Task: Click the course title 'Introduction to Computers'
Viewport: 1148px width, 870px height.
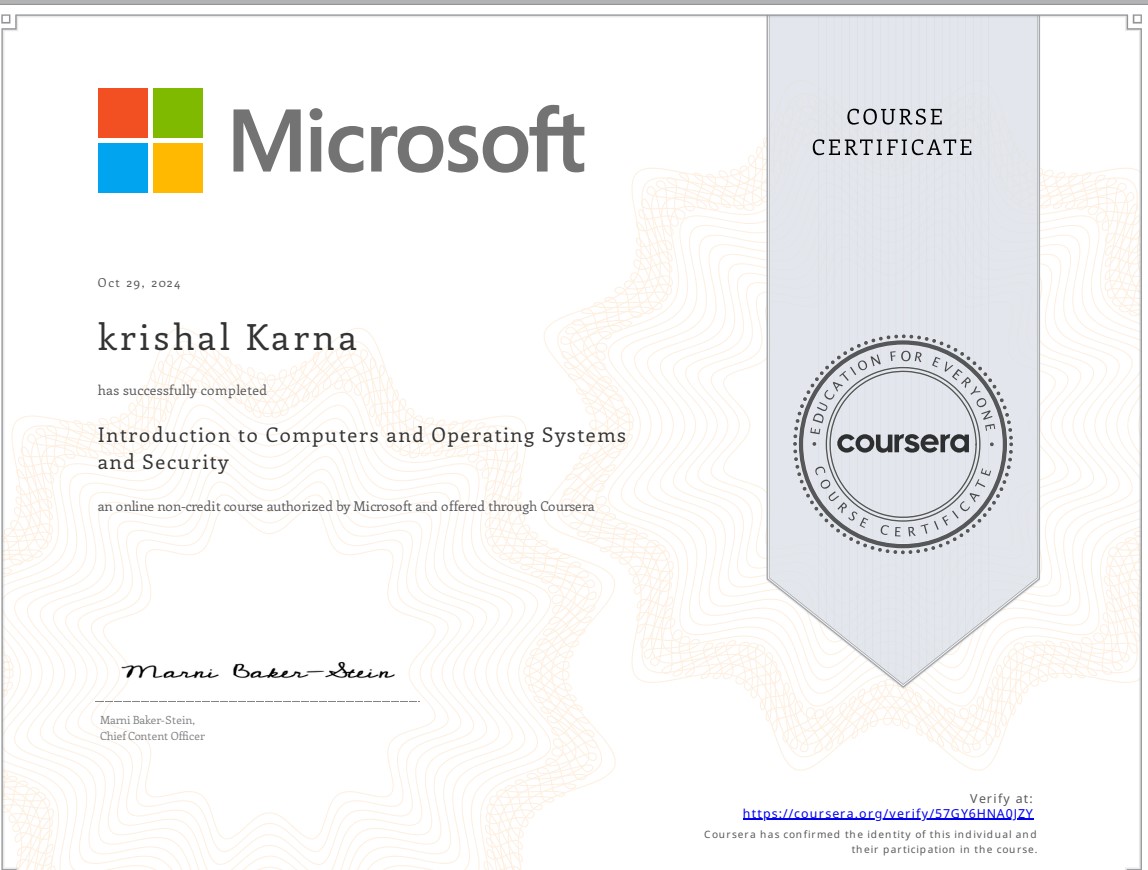Action: (x=361, y=436)
